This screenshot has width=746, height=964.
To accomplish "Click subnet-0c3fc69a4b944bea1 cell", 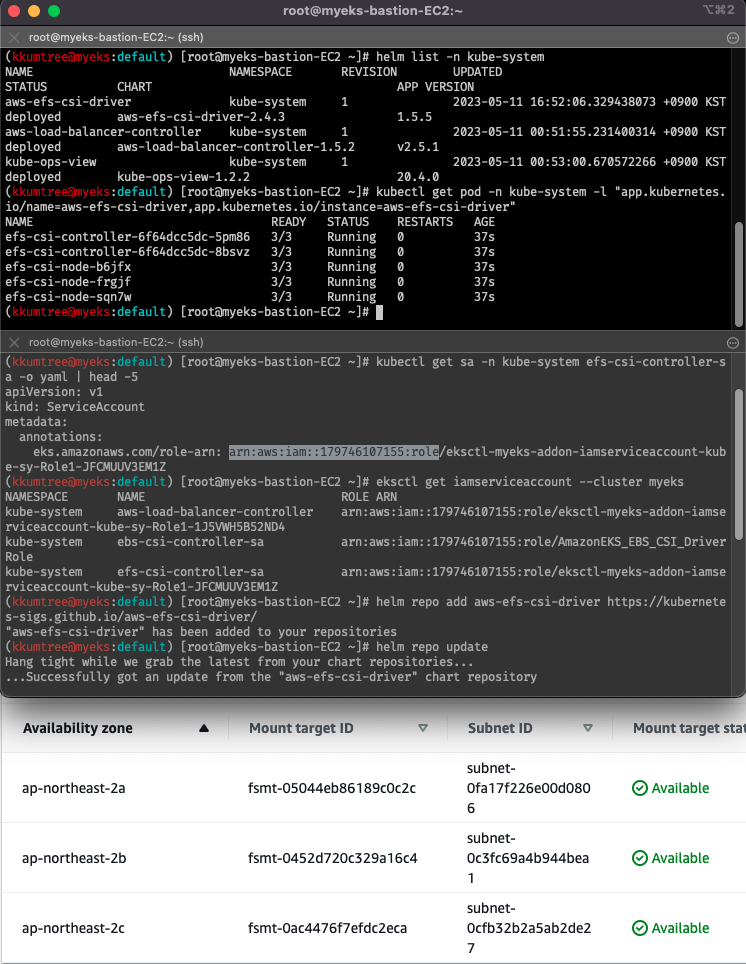I will click(528, 858).
